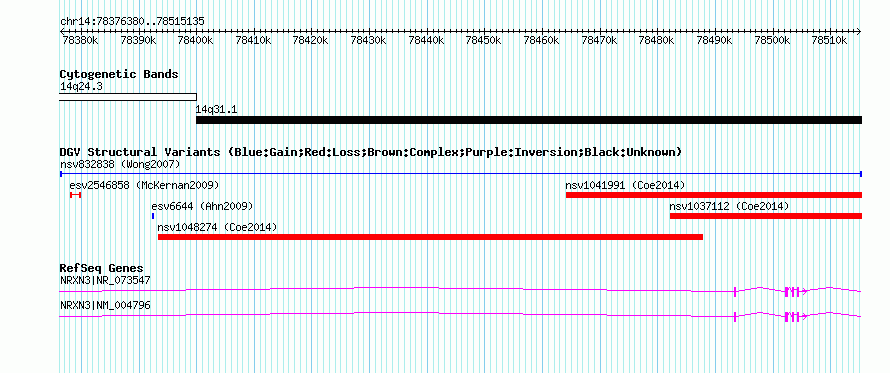Click the NRXN3 NM_004796 magenta gene line
The width and height of the screenshot is (890, 373).
[461, 315]
